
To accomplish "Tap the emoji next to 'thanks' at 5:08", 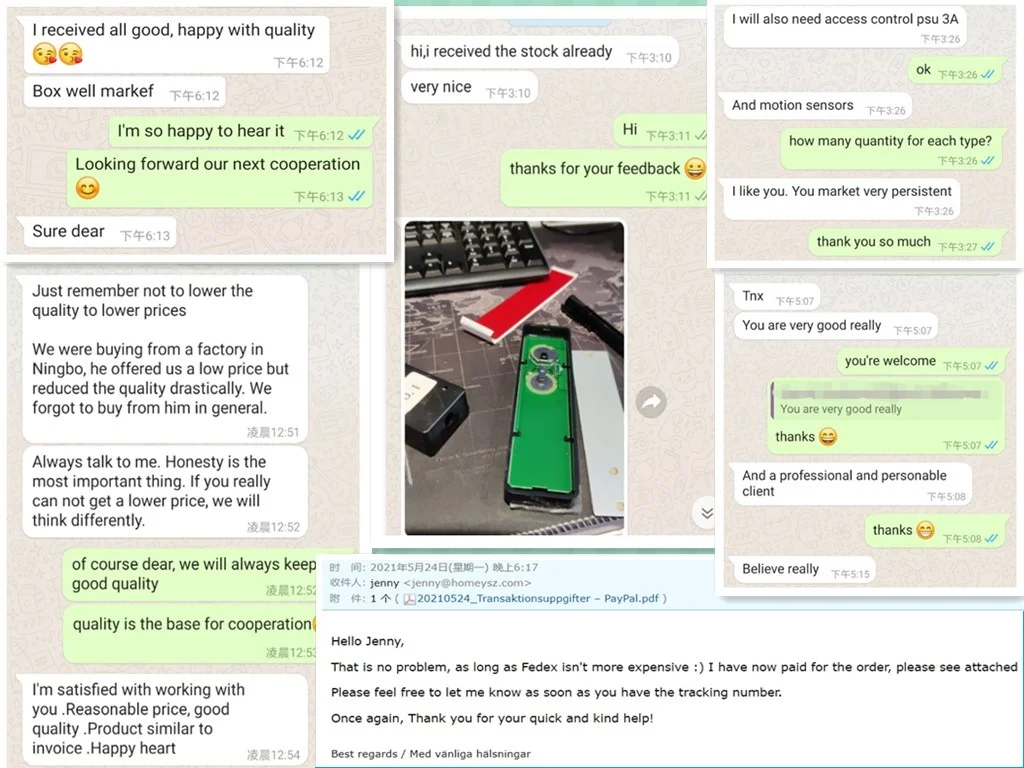I will click(925, 530).
